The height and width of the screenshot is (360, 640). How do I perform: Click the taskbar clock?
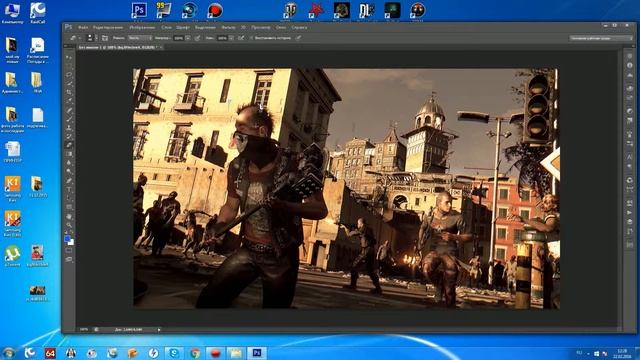click(x=622, y=353)
